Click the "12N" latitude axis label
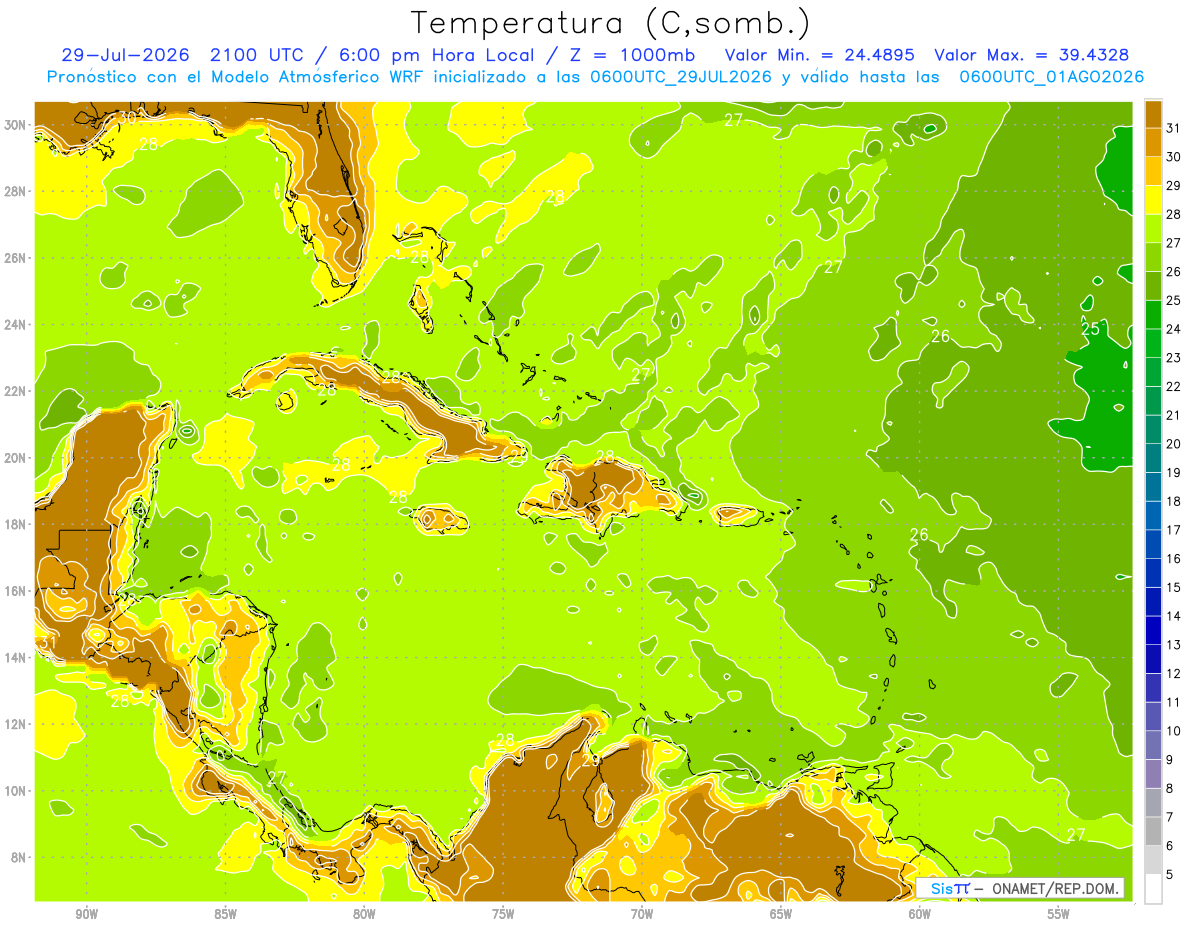The width and height of the screenshot is (1200, 927). 17,724
